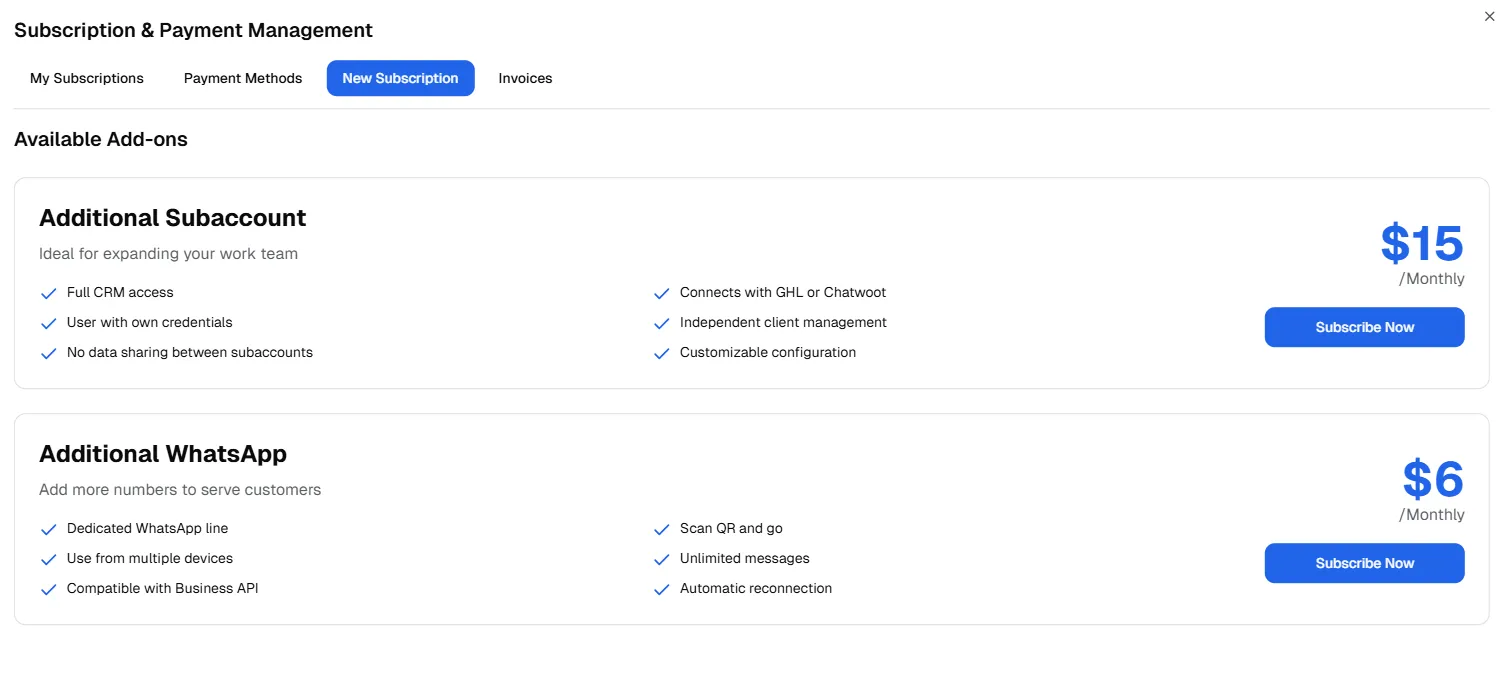Viewport: 1503px width, 674px height.
Task: Switch to the Payment Methods tab
Action: [243, 78]
